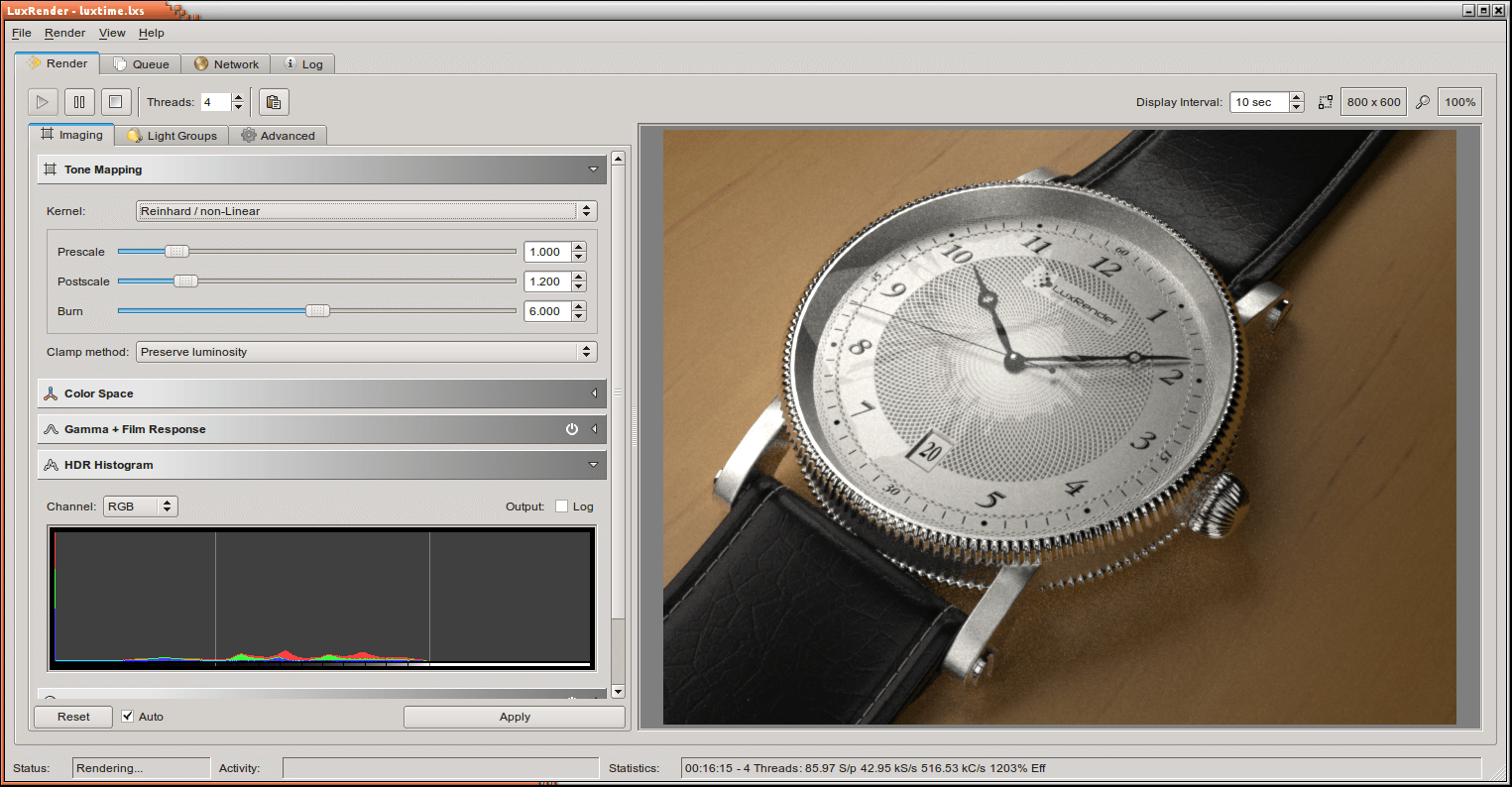This screenshot has height=787, width=1512.
Task: Open the Advanced tab
Action: tap(278, 136)
